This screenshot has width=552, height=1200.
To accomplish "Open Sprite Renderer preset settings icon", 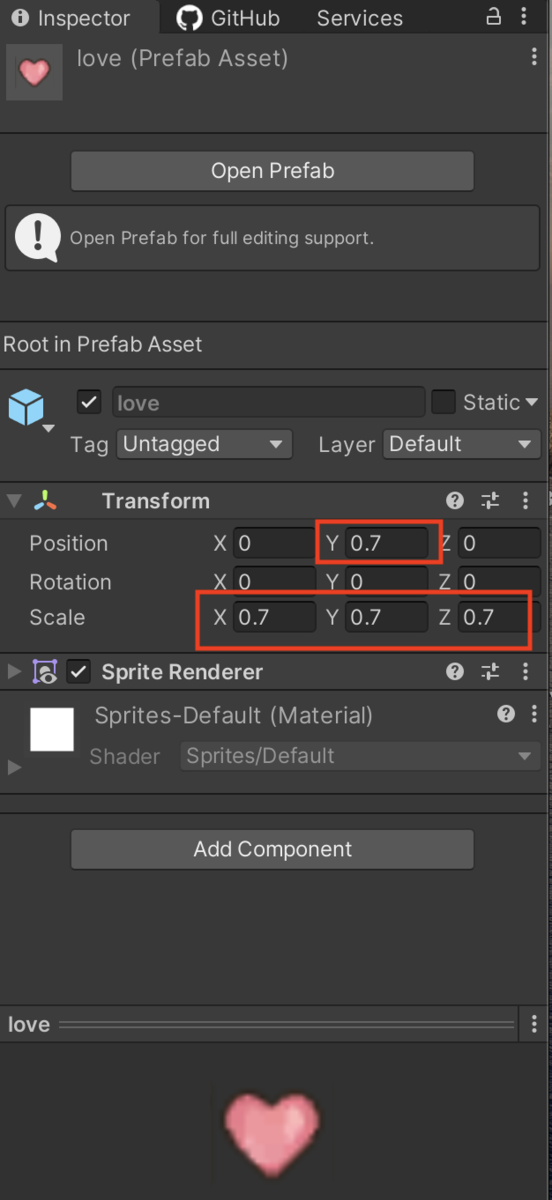I will click(490, 671).
